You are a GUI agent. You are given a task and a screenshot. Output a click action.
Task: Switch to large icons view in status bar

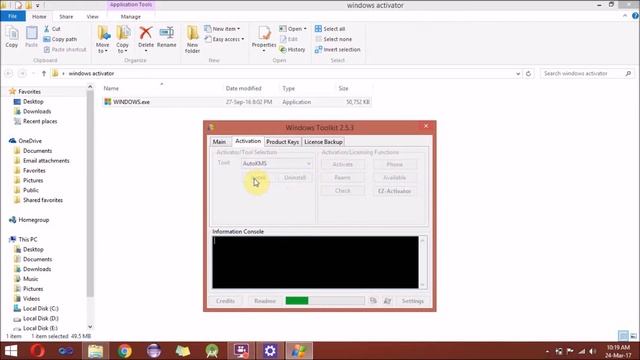(x=633, y=336)
